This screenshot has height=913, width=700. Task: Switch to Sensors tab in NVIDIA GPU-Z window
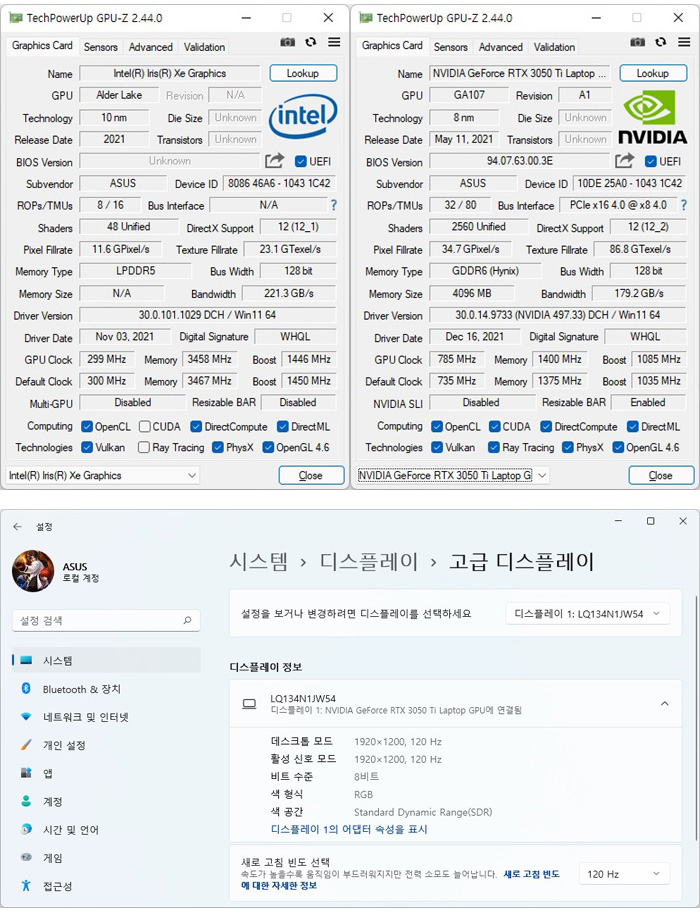[451, 47]
